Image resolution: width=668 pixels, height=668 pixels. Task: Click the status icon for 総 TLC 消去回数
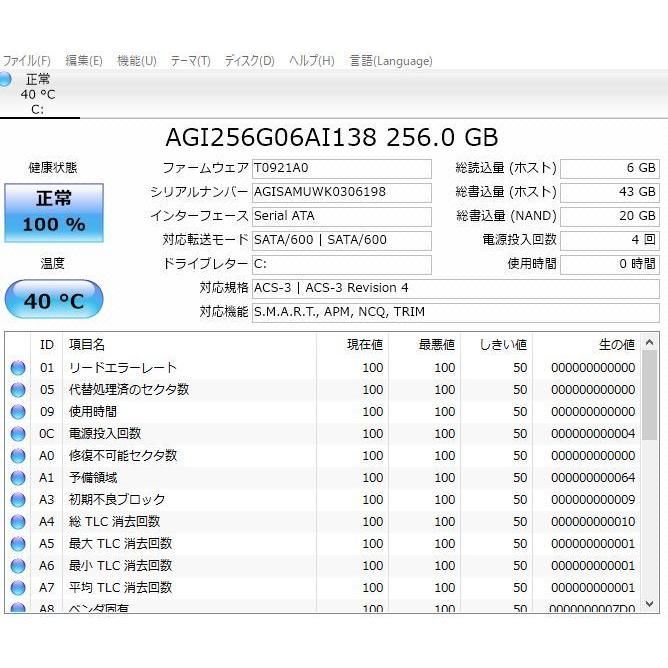(18, 522)
